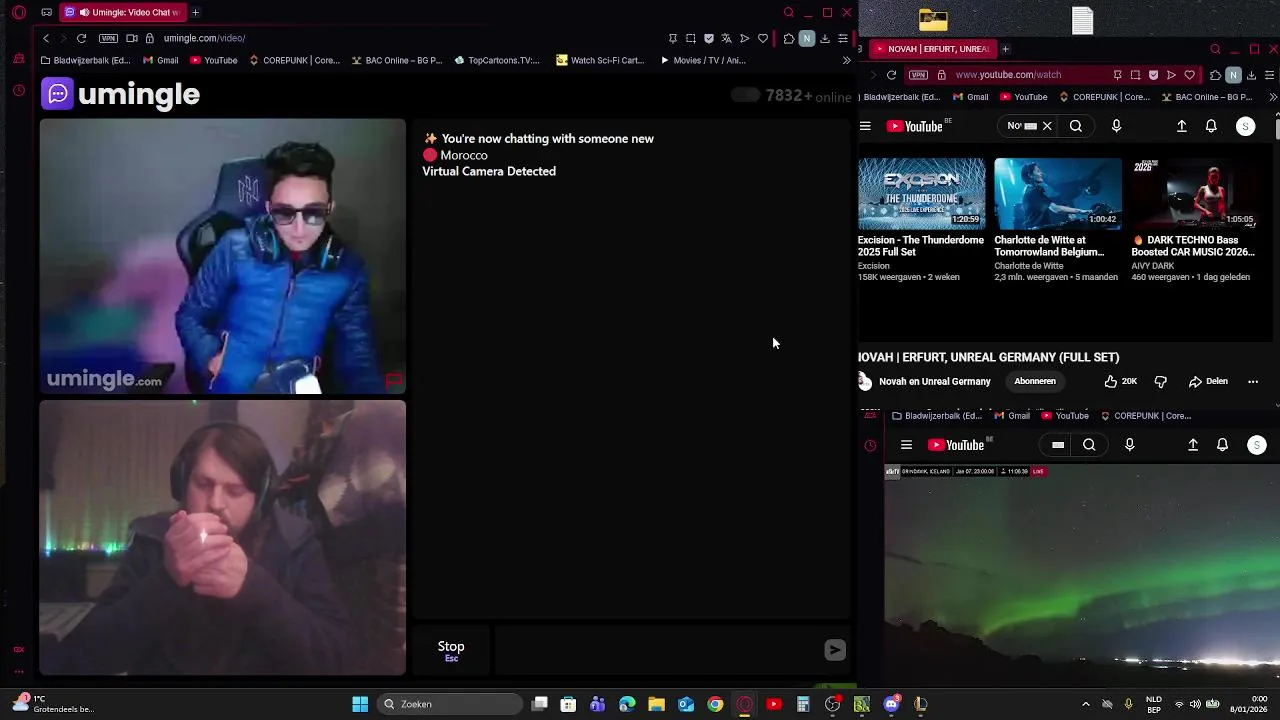The height and width of the screenshot is (720, 1280).
Task: Toggle VPN in YouTube window address bar
Action: pos(918,75)
